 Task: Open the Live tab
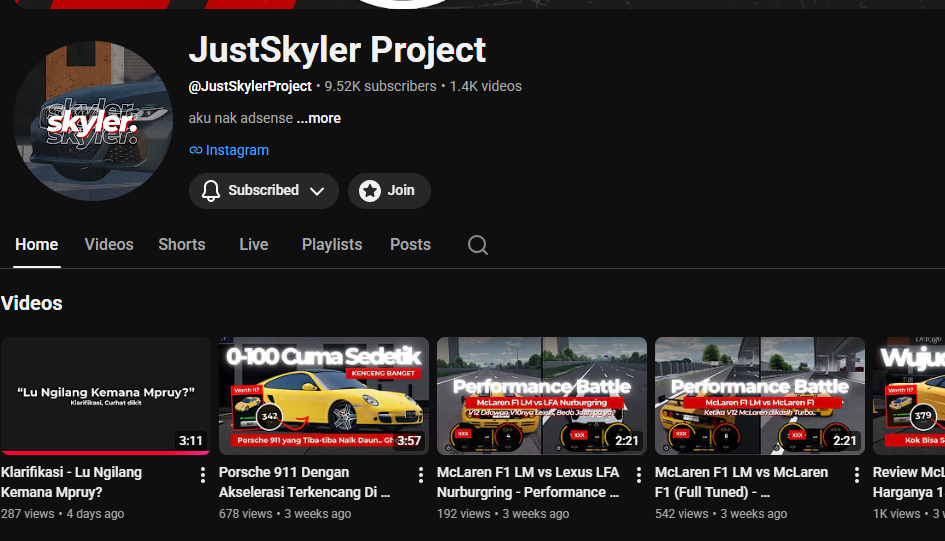click(x=254, y=245)
